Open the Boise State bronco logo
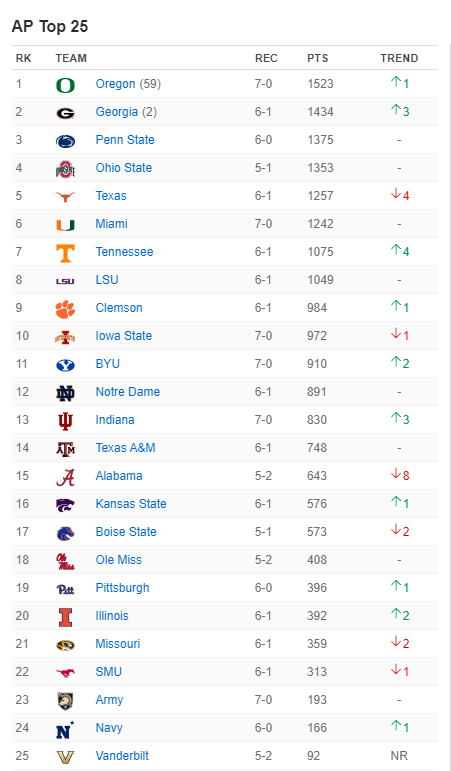The image size is (451, 771). click(x=65, y=533)
